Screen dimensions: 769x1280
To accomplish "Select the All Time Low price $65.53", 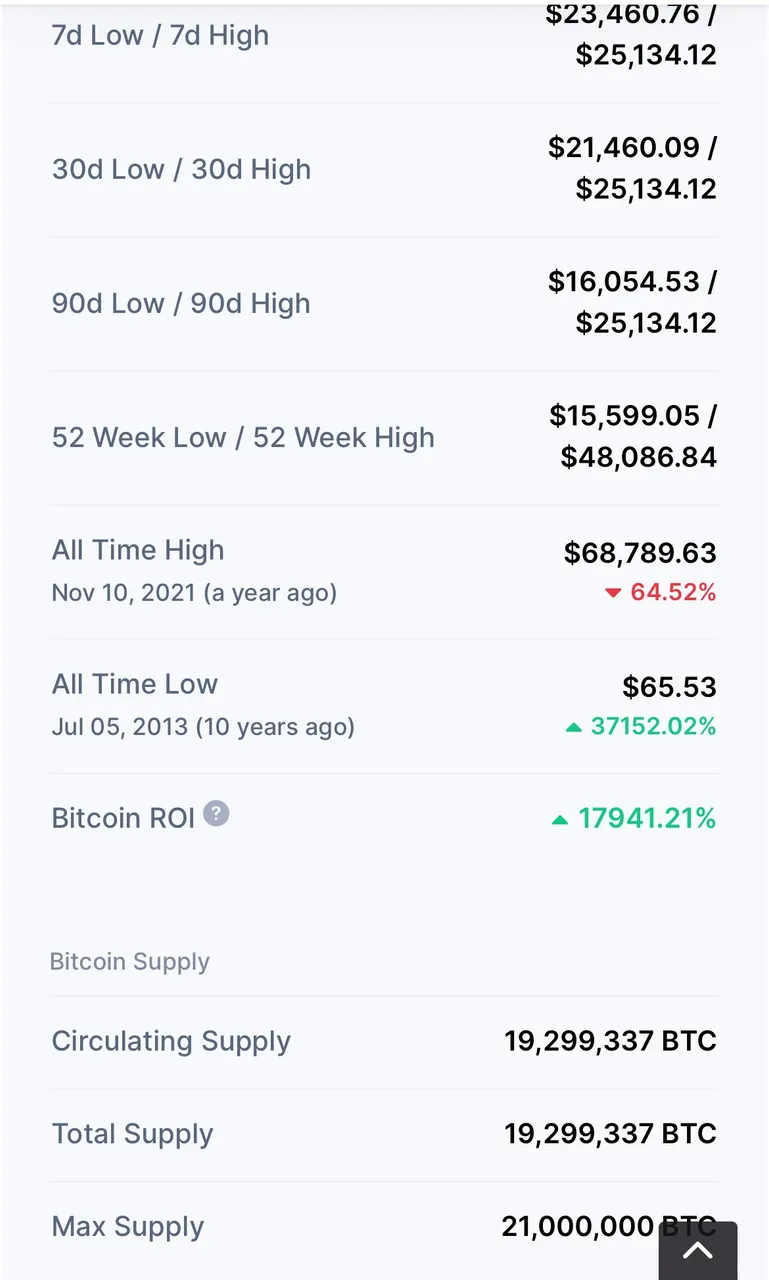I will point(669,687).
